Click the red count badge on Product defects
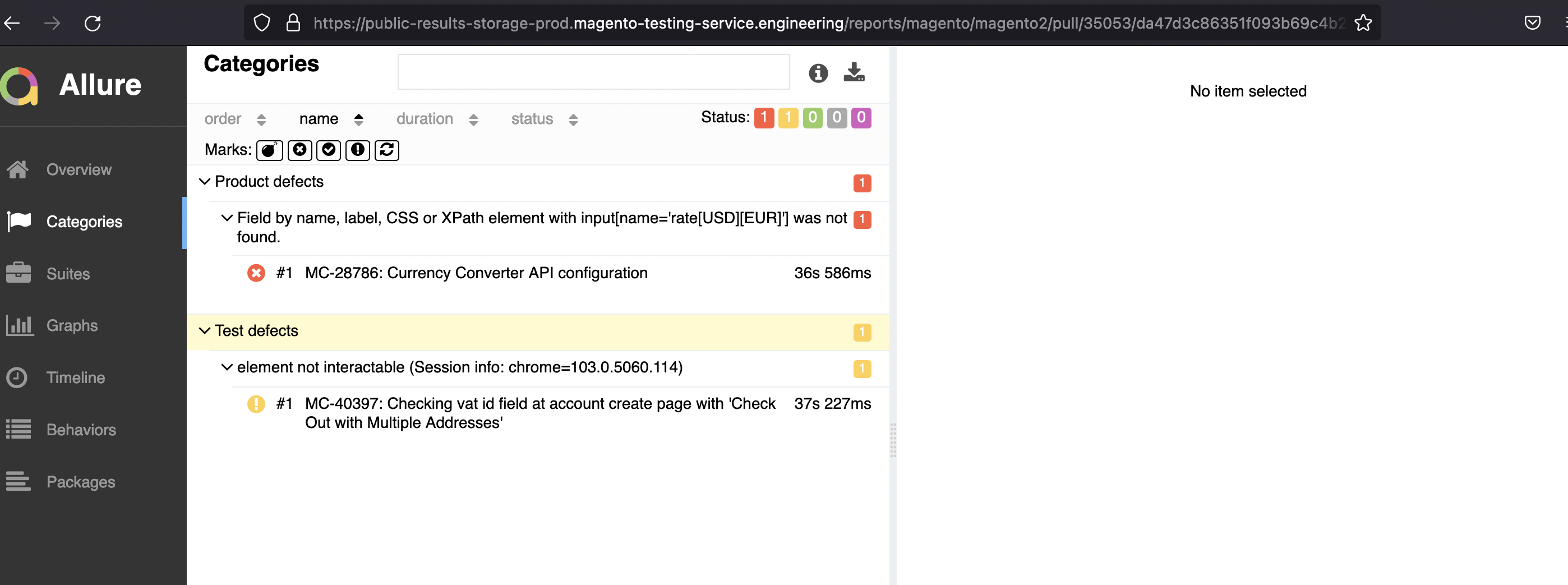Viewport: 1568px width, 585px height. point(862,183)
